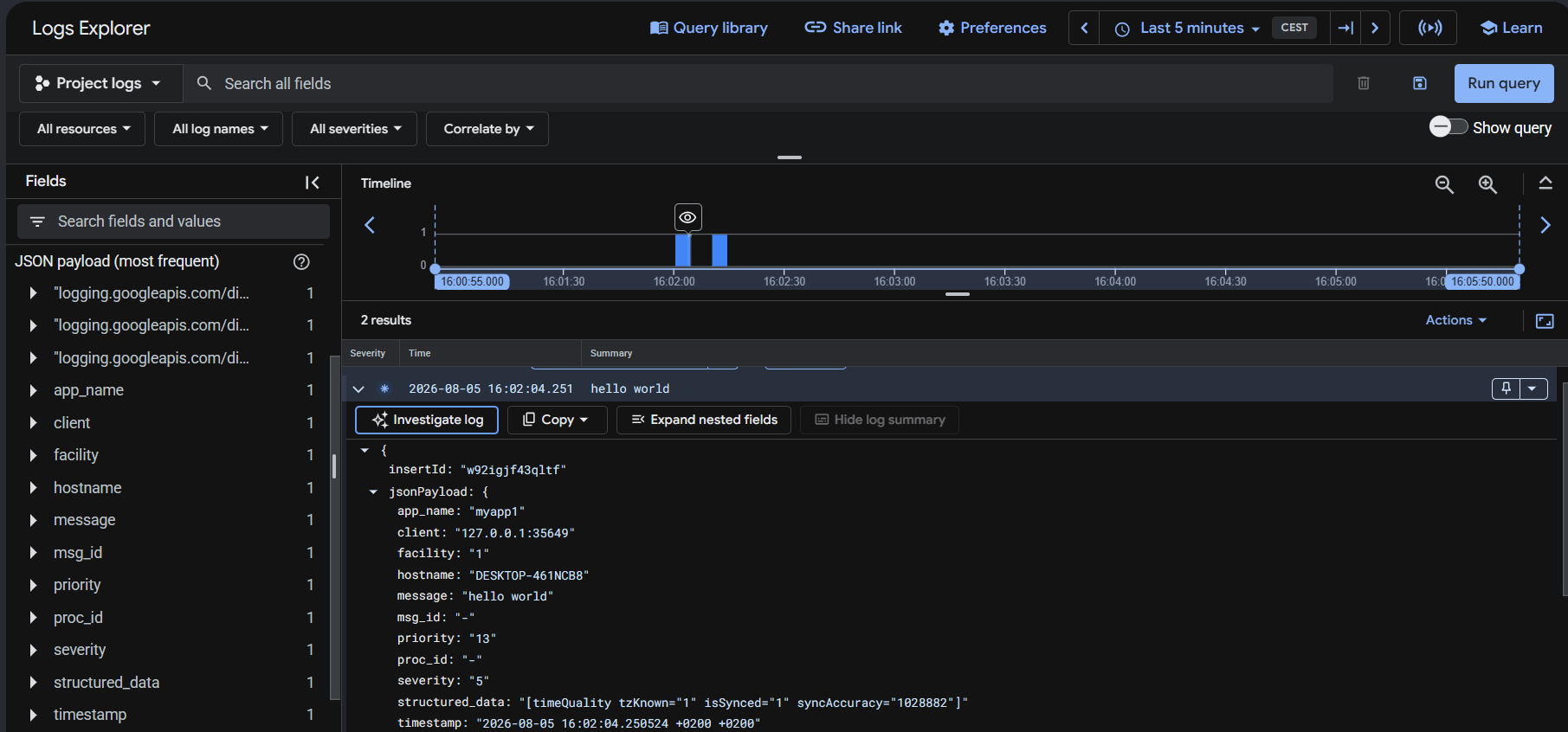The height and width of the screenshot is (732, 1568).
Task: Click Run query button
Action: click(x=1504, y=83)
